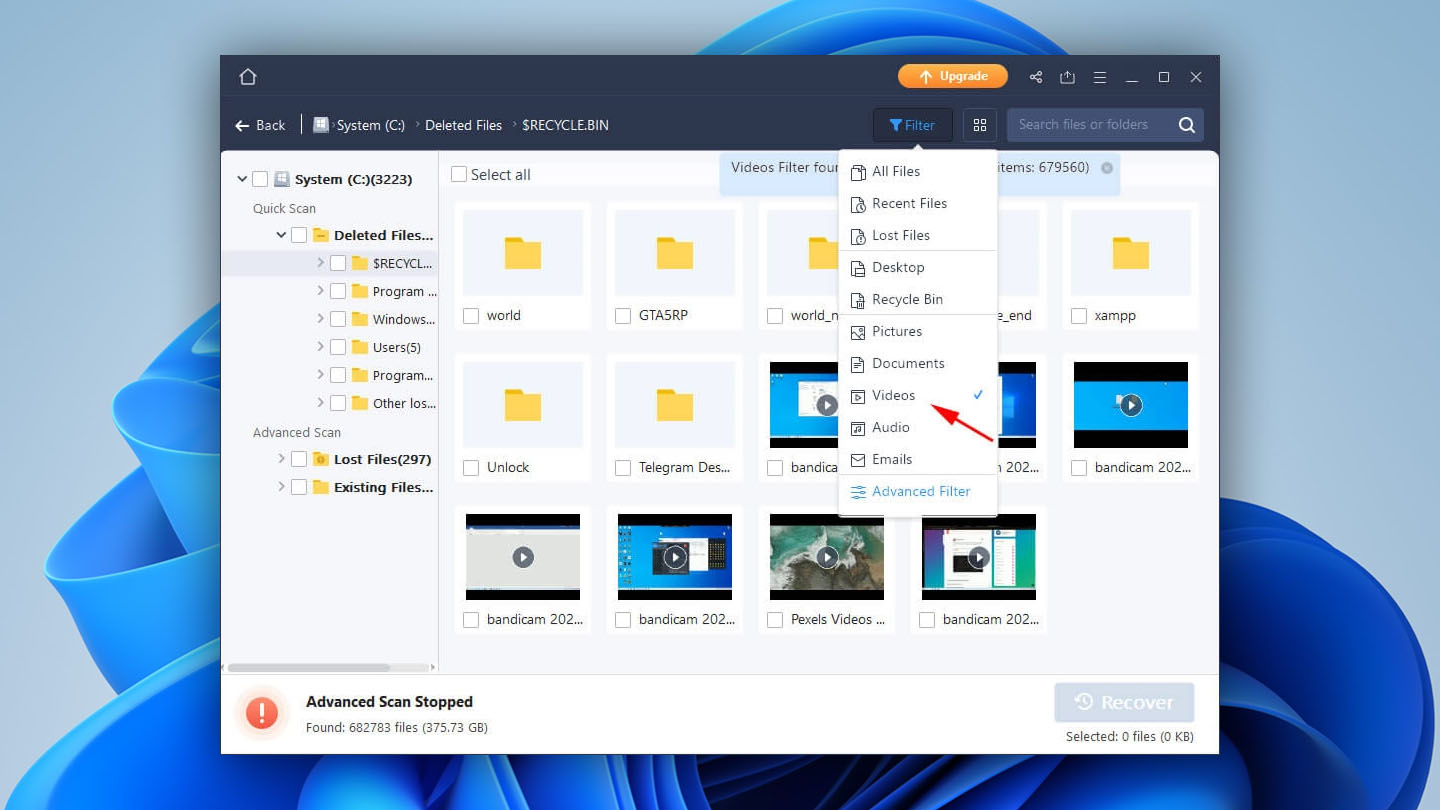Open the Telegram Des... folder icon

click(675, 405)
